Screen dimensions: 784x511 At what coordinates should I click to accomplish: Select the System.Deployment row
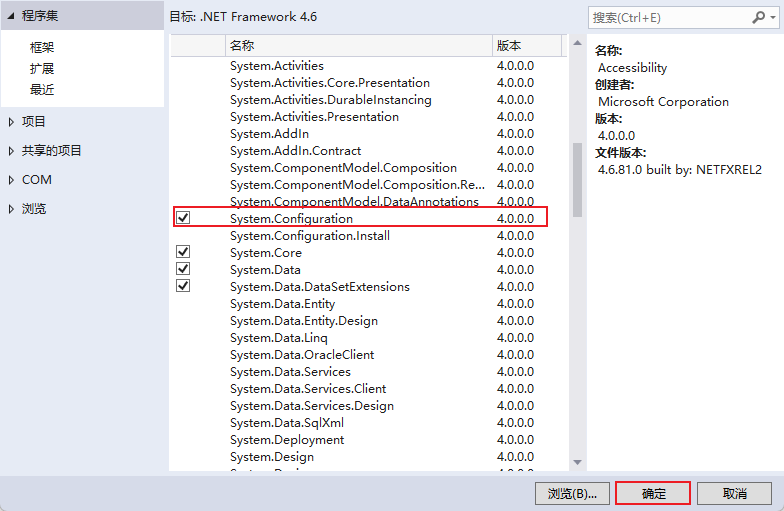[x=368, y=440]
